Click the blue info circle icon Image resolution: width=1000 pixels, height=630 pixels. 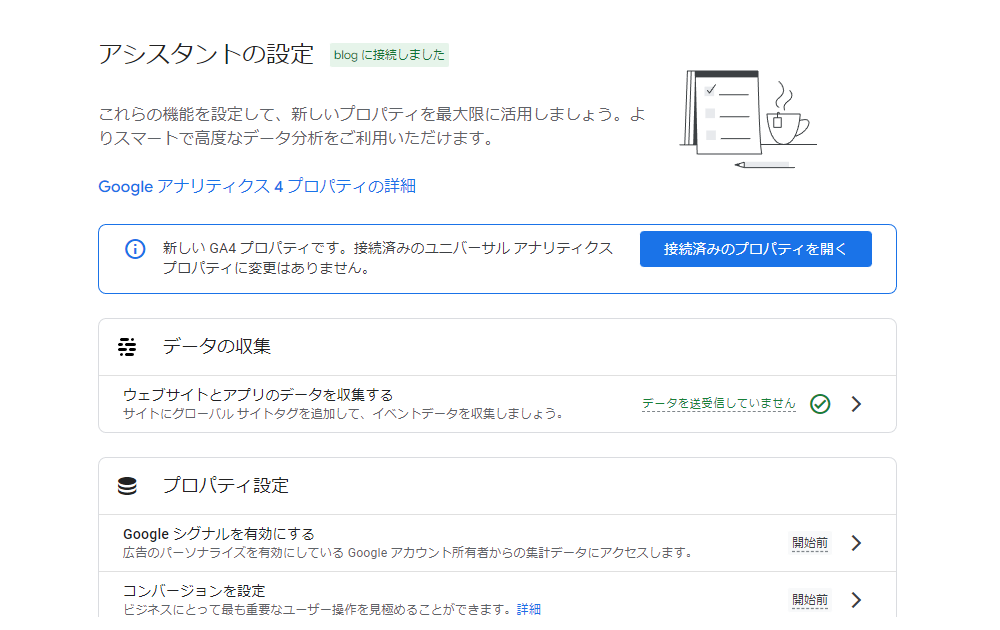point(135,249)
